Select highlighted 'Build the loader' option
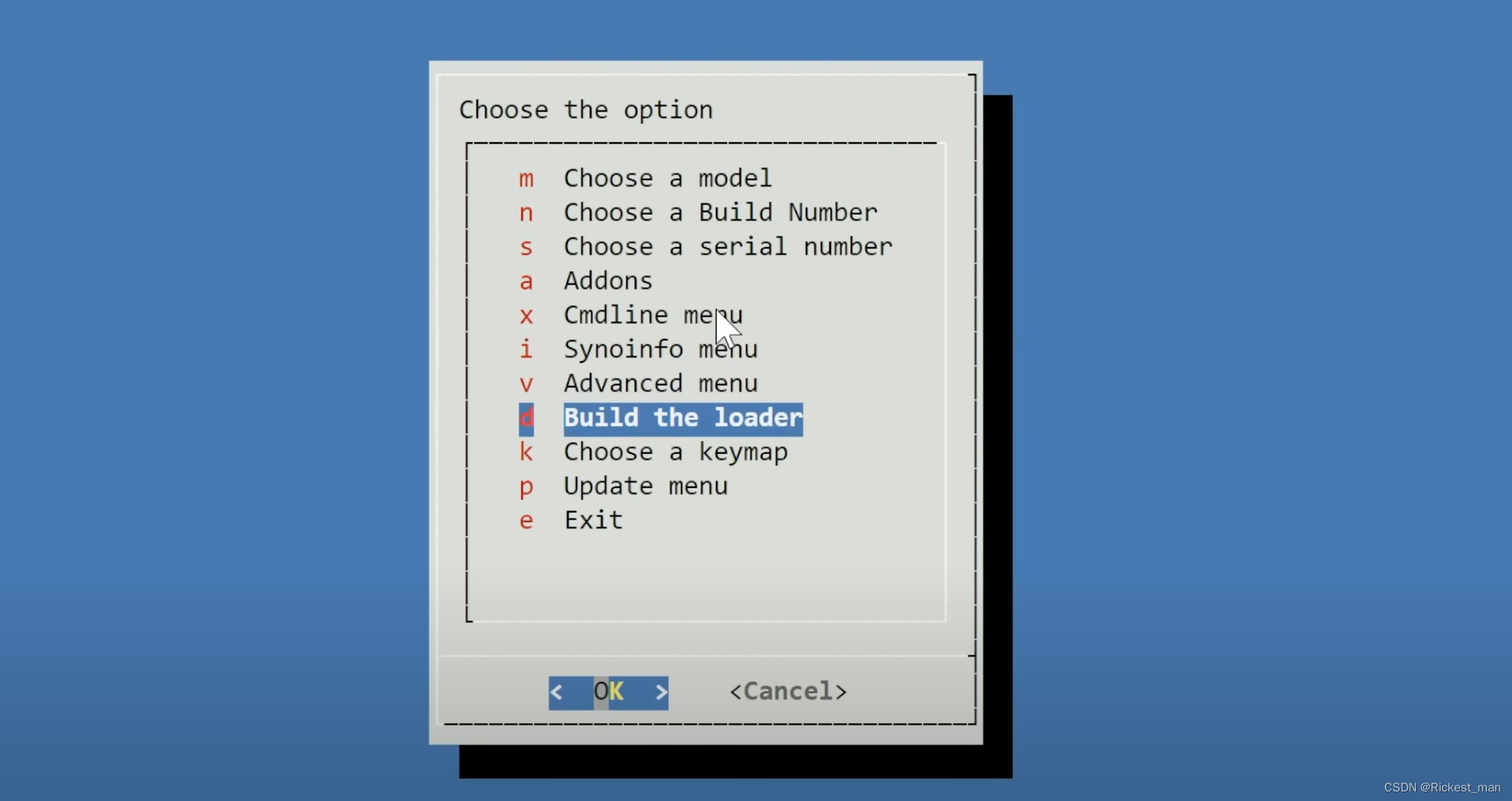Viewport: 1512px width, 801px height. (683, 418)
